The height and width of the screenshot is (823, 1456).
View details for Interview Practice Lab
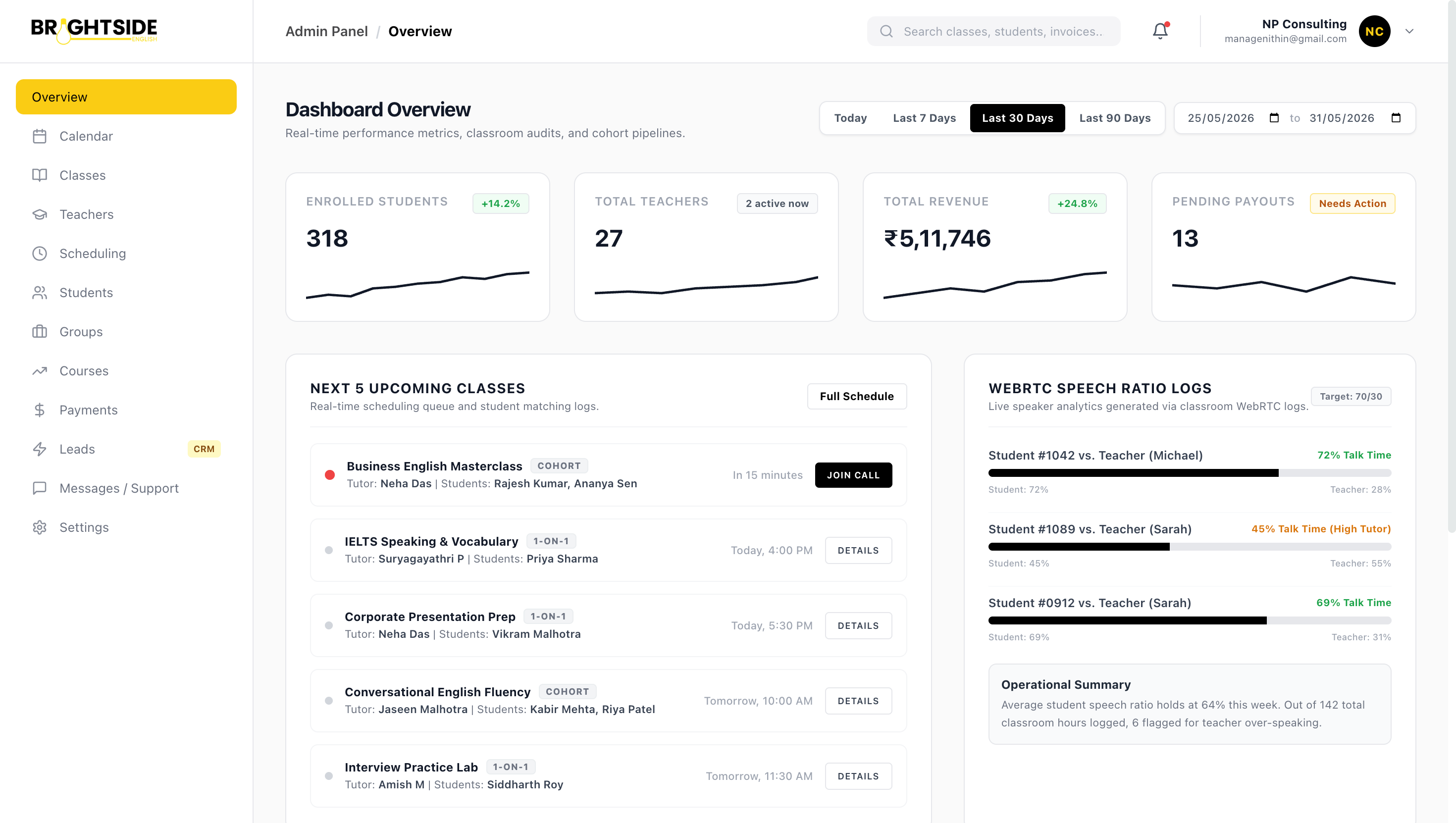coord(858,776)
